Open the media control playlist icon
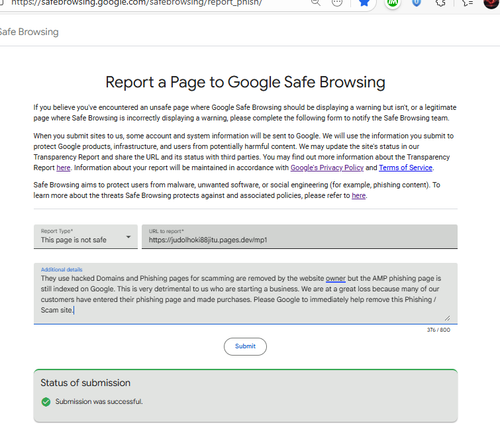 (x=467, y=3)
